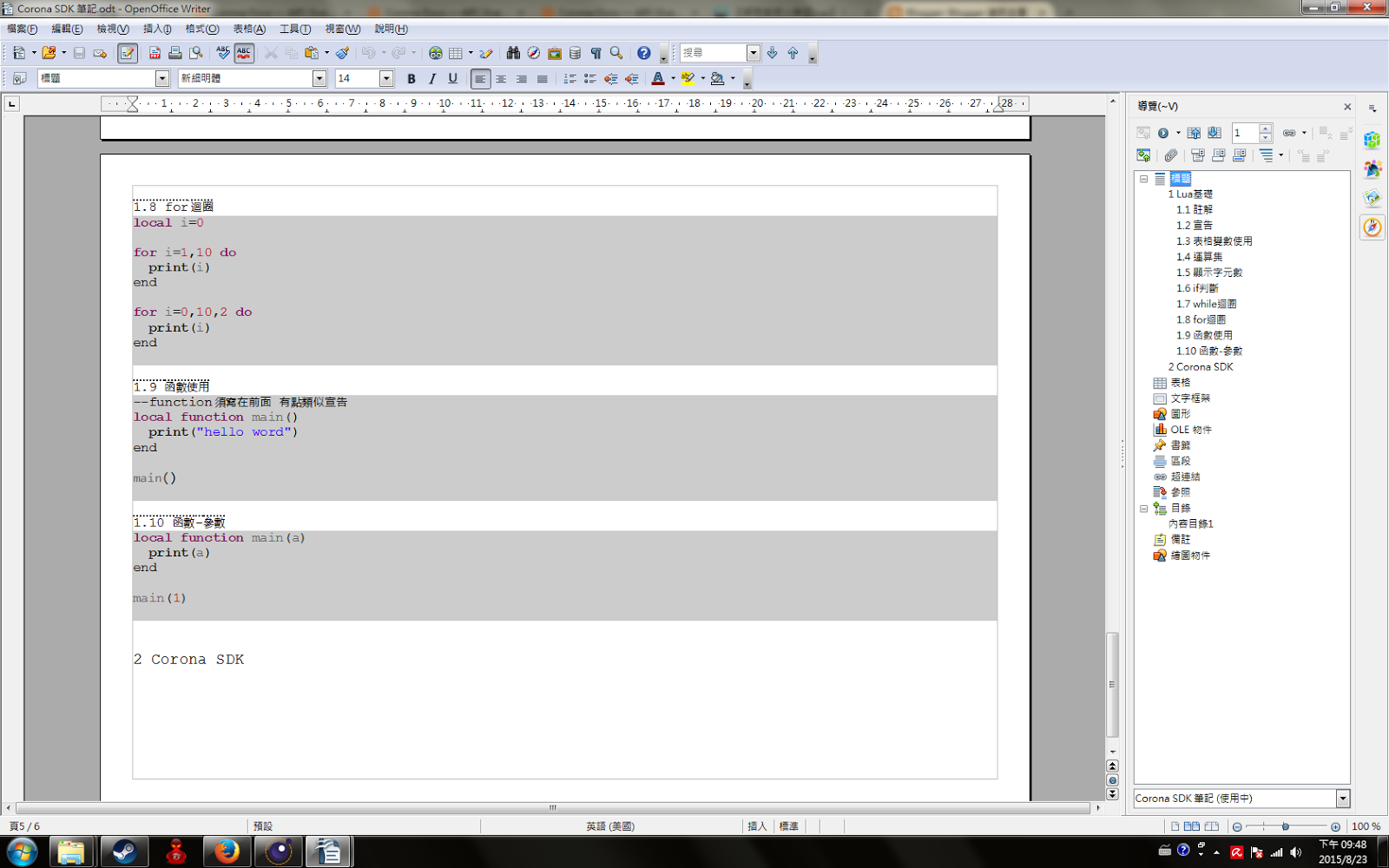Print the file directly
The height and width of the screenshot is (868, 1389).
(x=175, y=53)
